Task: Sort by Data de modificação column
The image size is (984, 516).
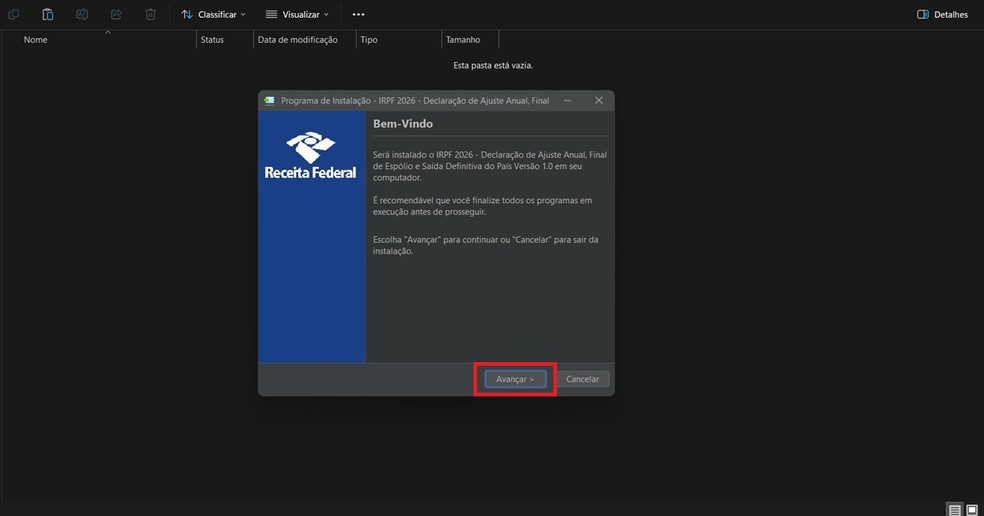Action: (x=297, y=40)
